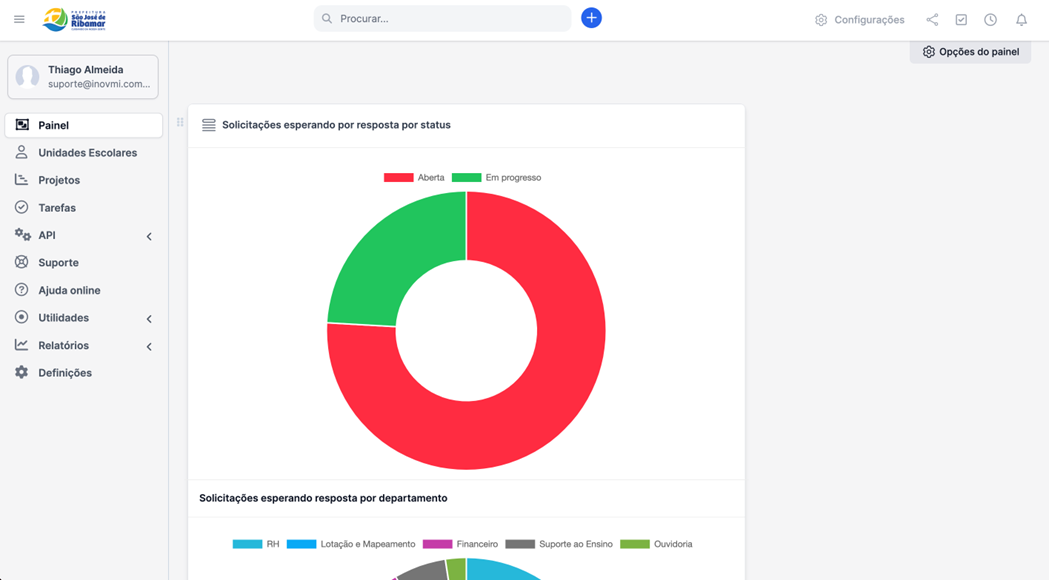Grab the widget drag handle dots
The width and height of the screenshot is (1049, 580).
pos(180,123)
